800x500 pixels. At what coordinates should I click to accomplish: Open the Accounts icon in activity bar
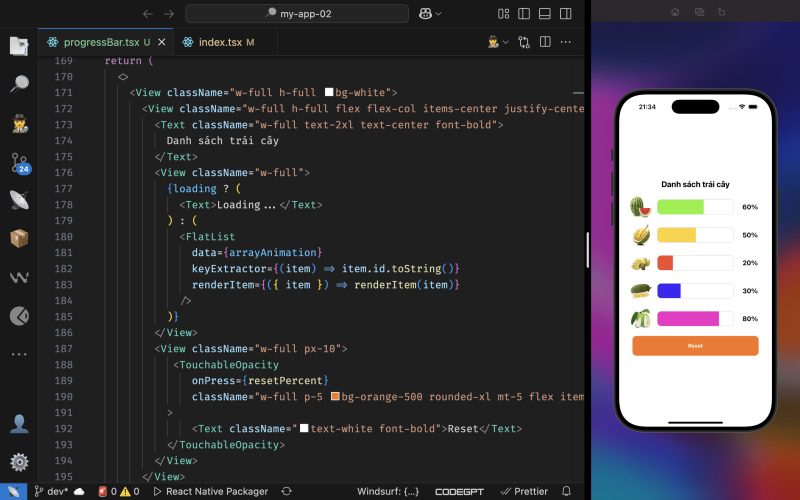pyautogui.click(x=19, y=424)
